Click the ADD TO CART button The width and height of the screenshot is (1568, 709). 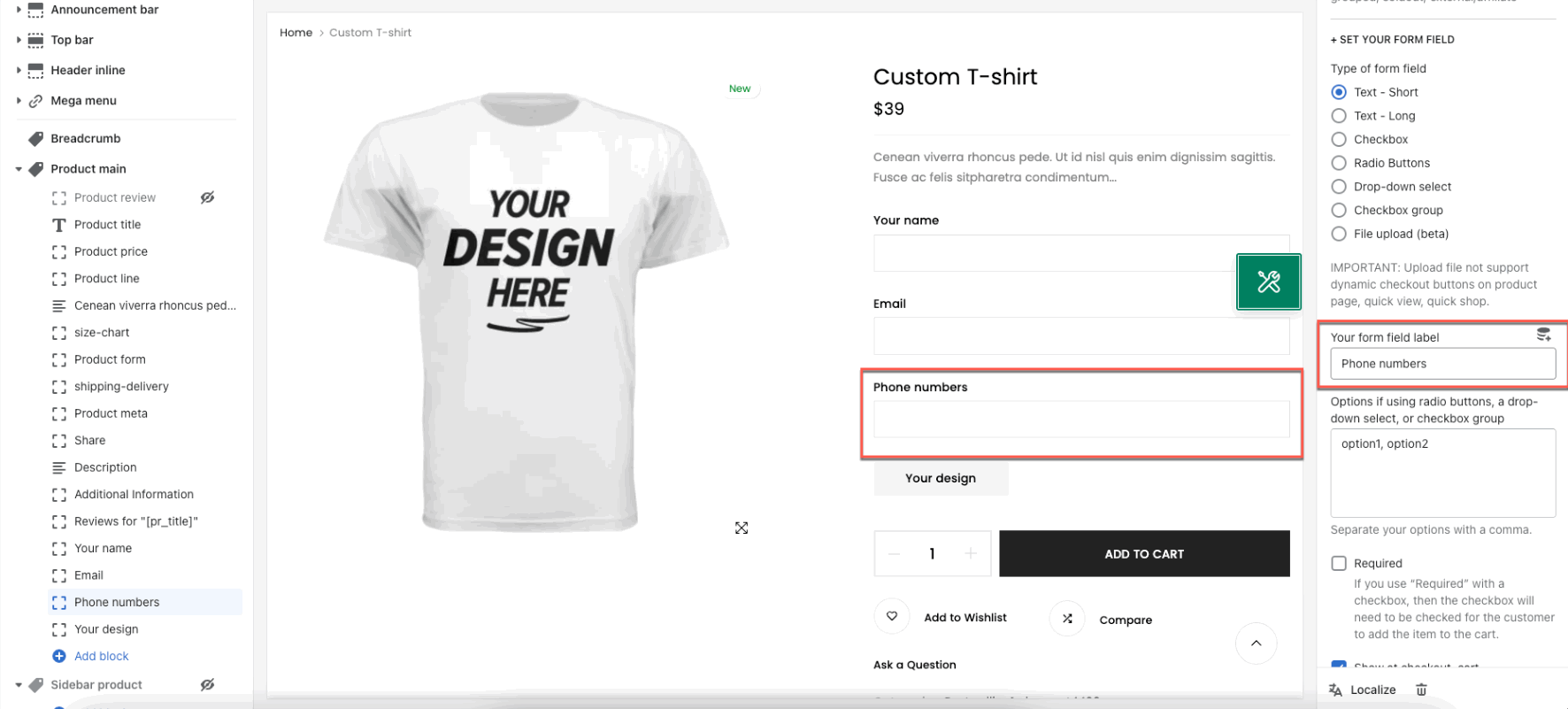tap(1144, 554)
